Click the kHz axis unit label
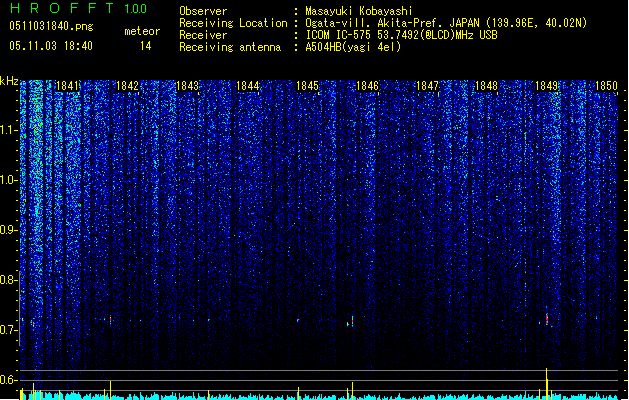Image resolution: width=629 pixels, height=400 pixels. pyautogui.click(x=9, y=81)
